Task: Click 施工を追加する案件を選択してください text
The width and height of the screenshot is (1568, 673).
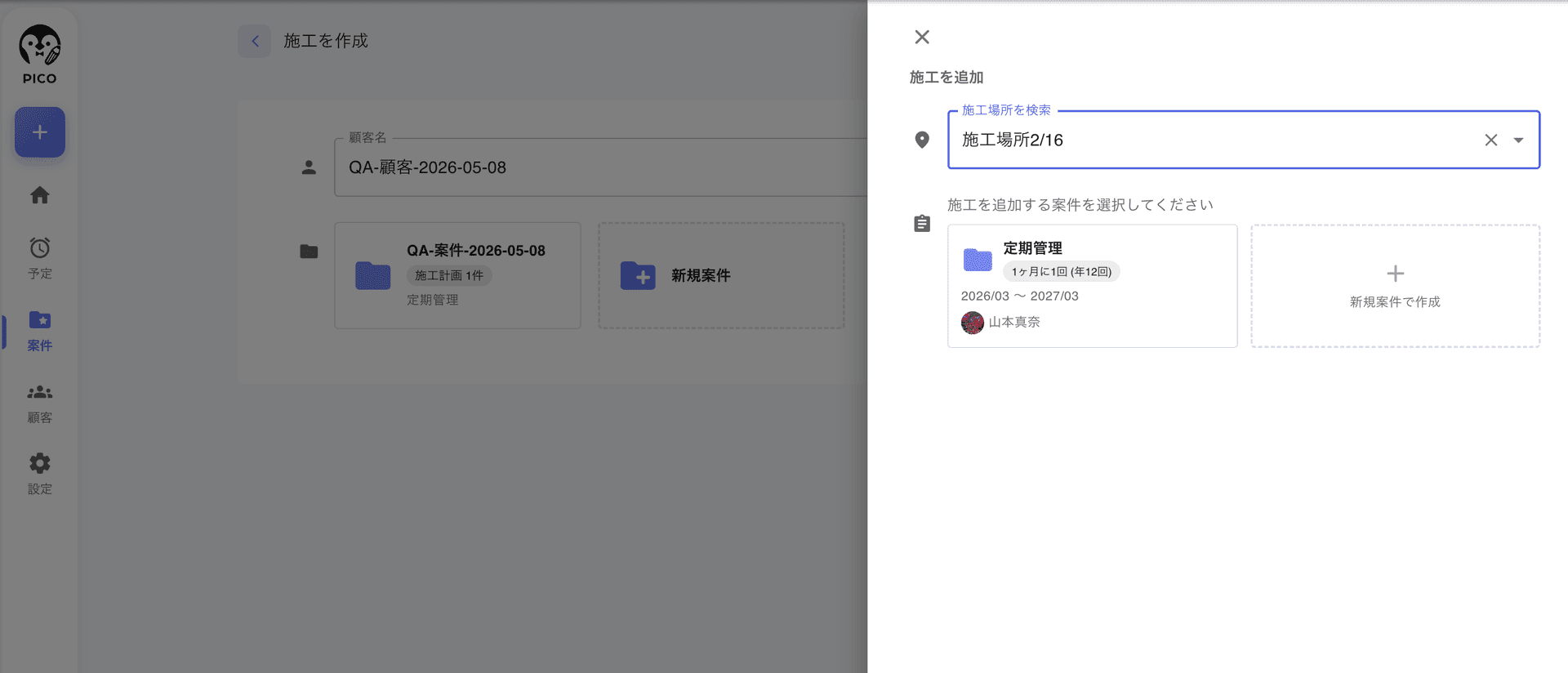Action: click(1080, 205)
